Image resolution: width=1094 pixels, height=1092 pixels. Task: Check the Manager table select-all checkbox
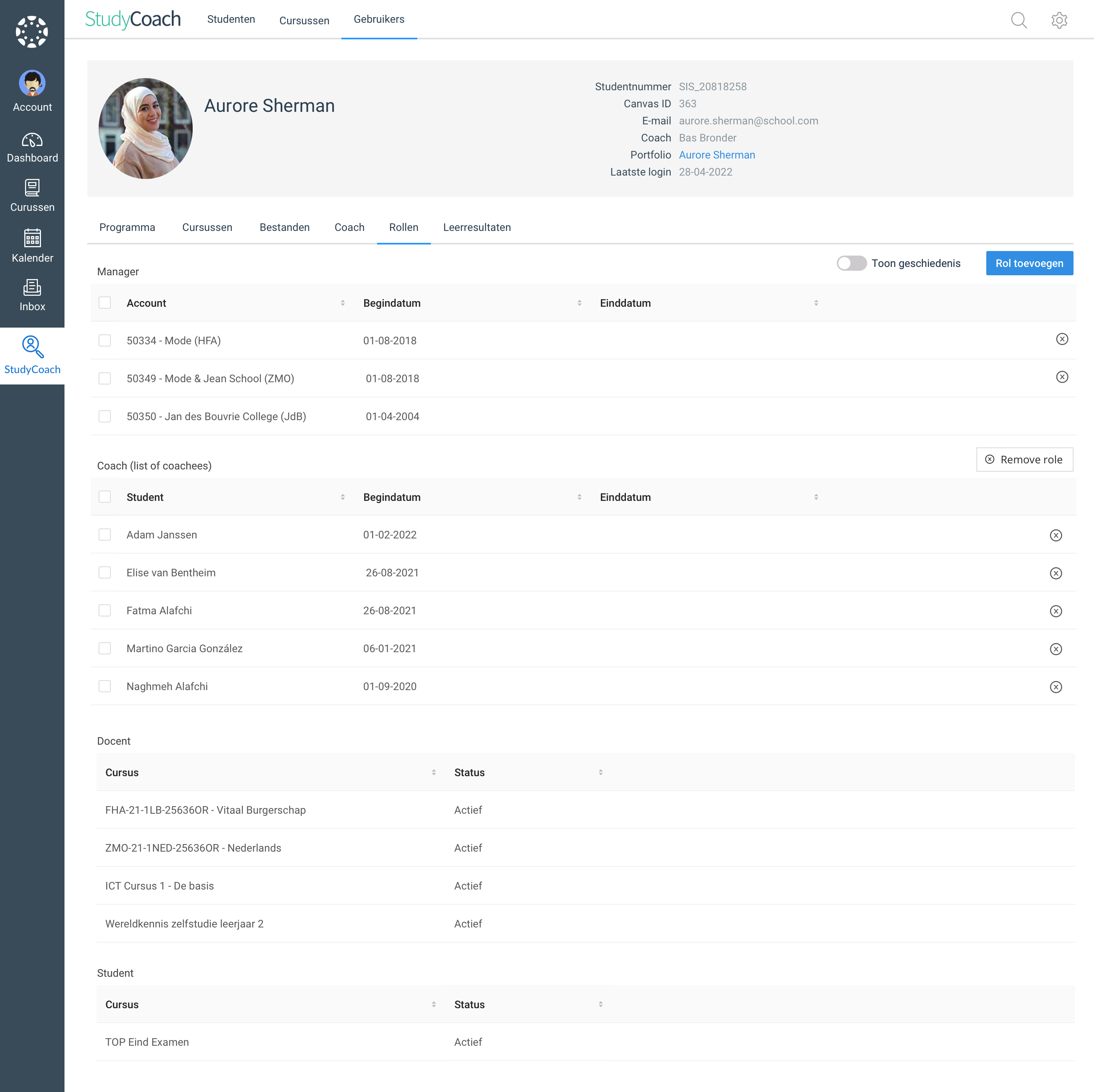click(x=105, y=303)
